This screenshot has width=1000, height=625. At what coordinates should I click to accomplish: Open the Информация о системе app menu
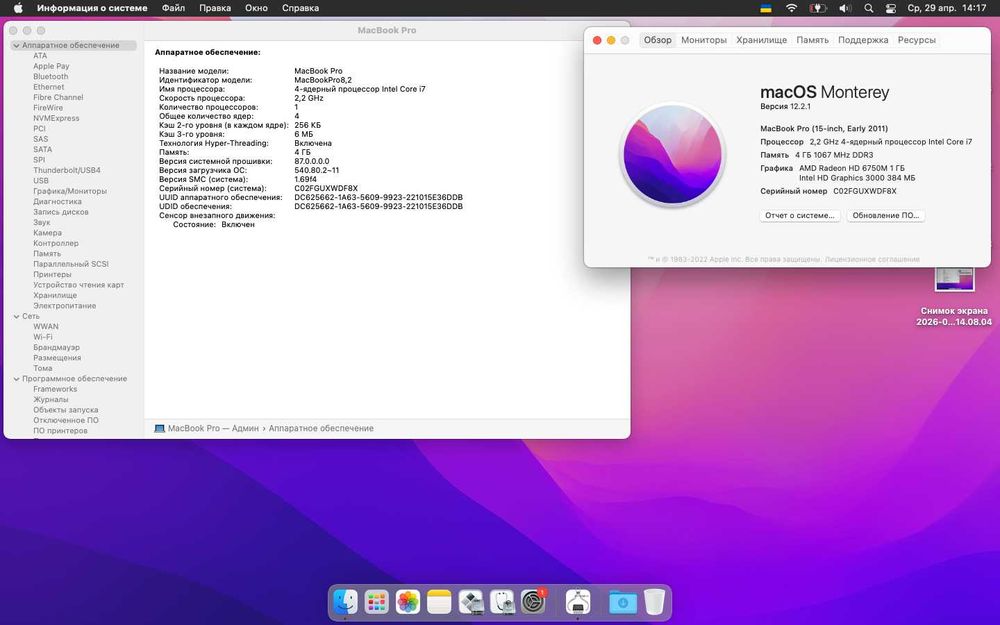click(x=92, y=8)
